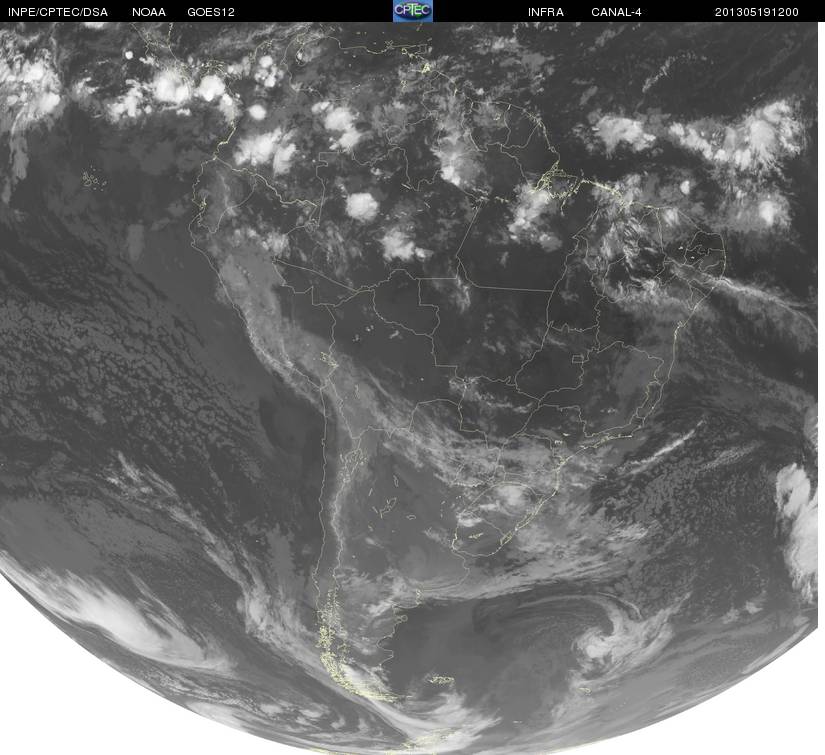Click the 201305191200 timestamp

click(x=756, y=12)
